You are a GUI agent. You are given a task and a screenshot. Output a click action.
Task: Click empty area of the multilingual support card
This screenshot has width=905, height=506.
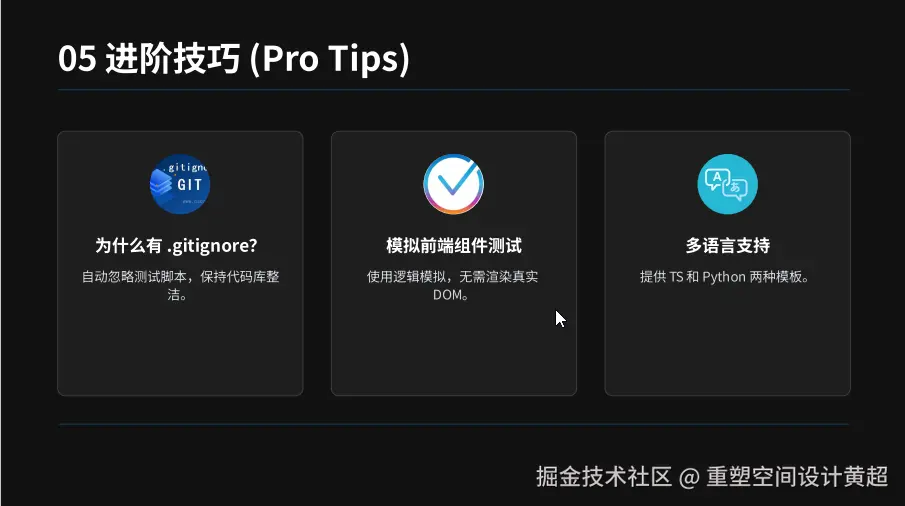click(x=727, y=346)
